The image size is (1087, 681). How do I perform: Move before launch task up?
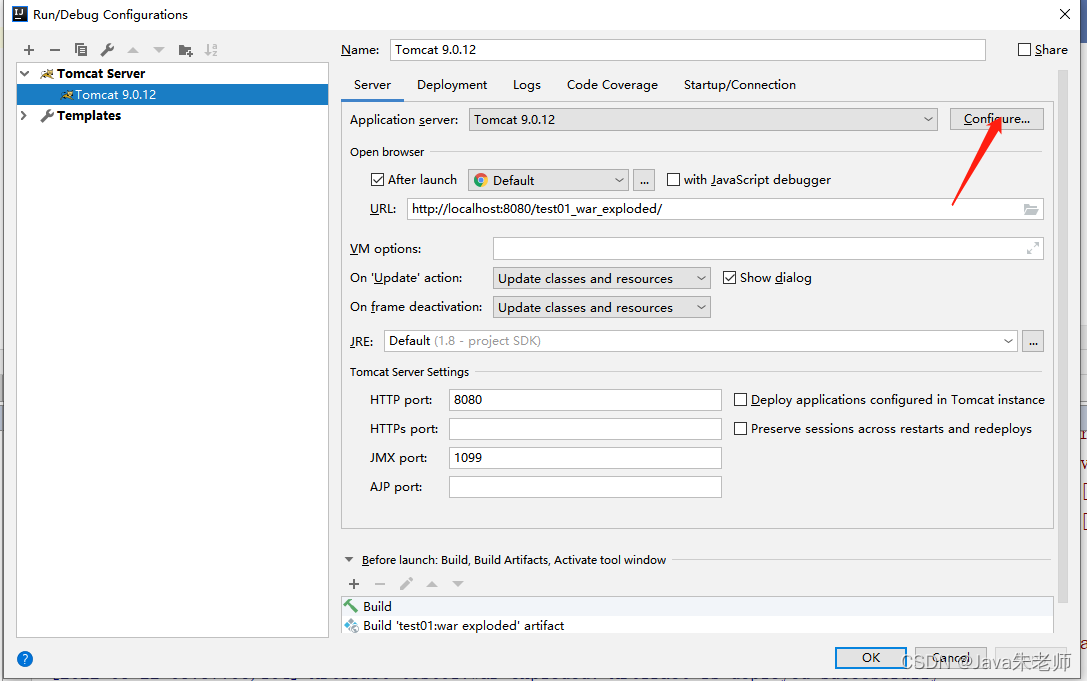point(432,584)
